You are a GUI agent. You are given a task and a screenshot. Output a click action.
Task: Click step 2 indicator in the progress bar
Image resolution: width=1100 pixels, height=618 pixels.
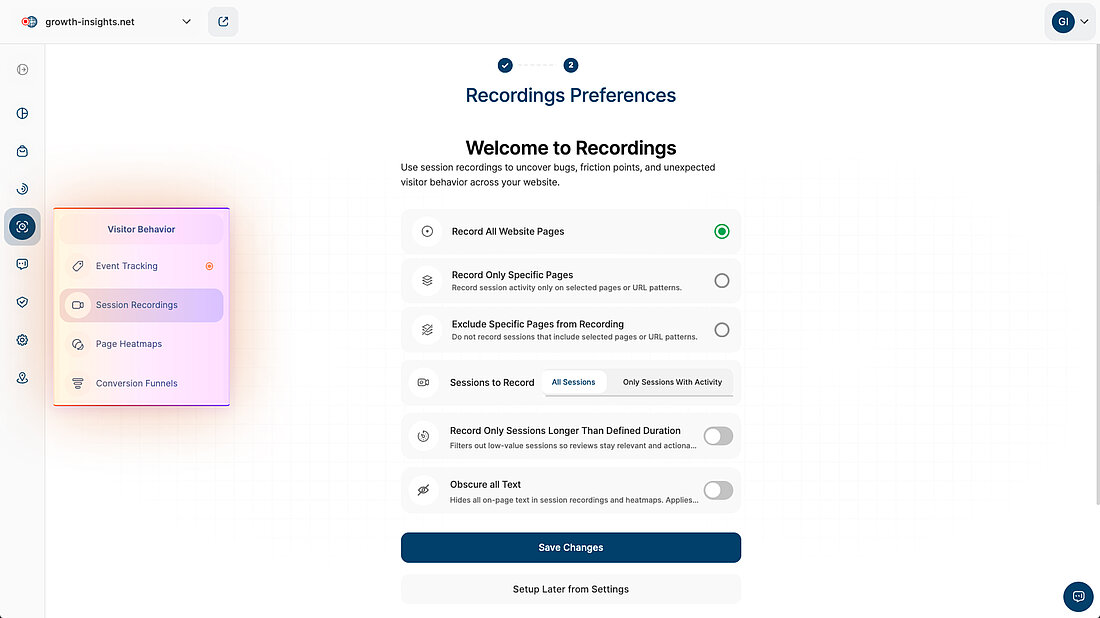[571, 64]
